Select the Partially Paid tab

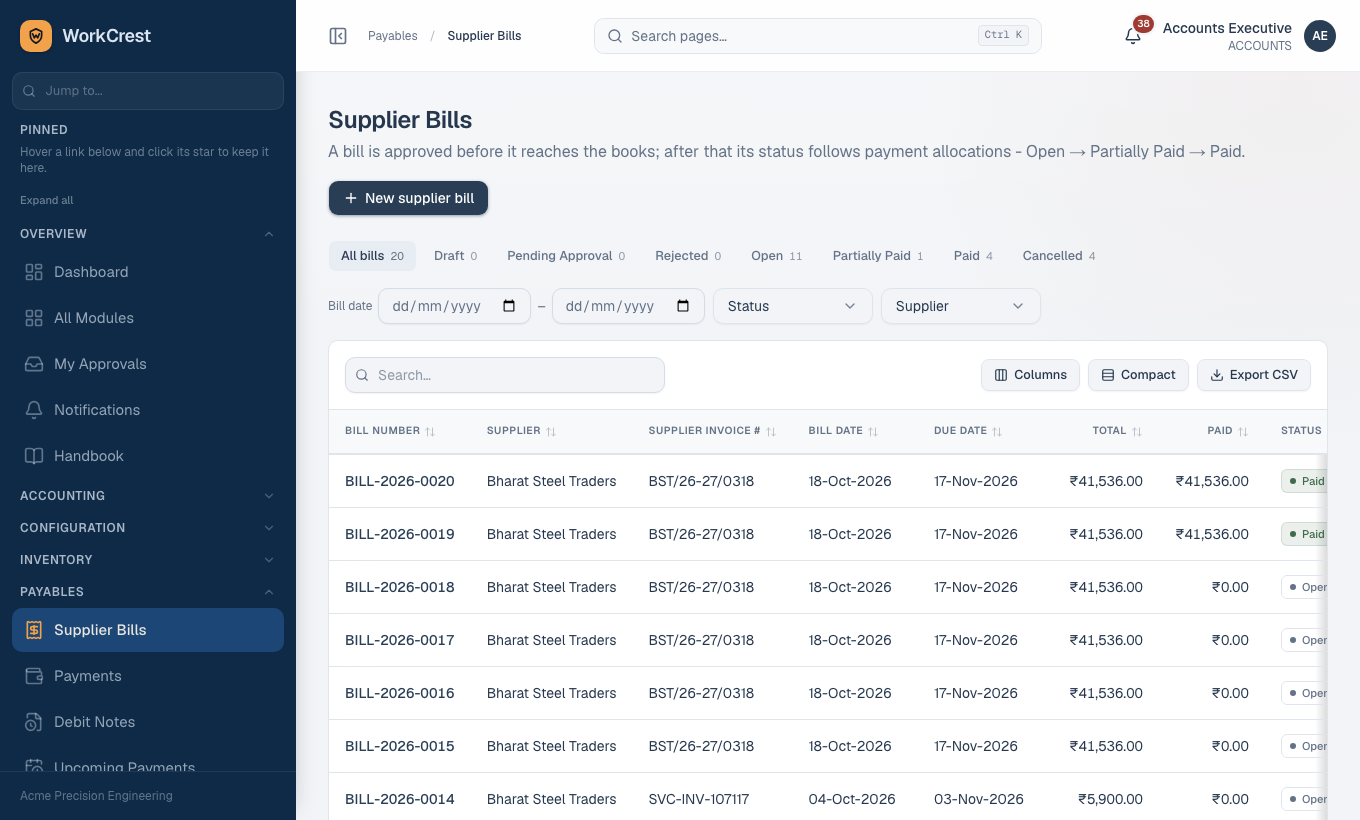[x=878, y=256]
